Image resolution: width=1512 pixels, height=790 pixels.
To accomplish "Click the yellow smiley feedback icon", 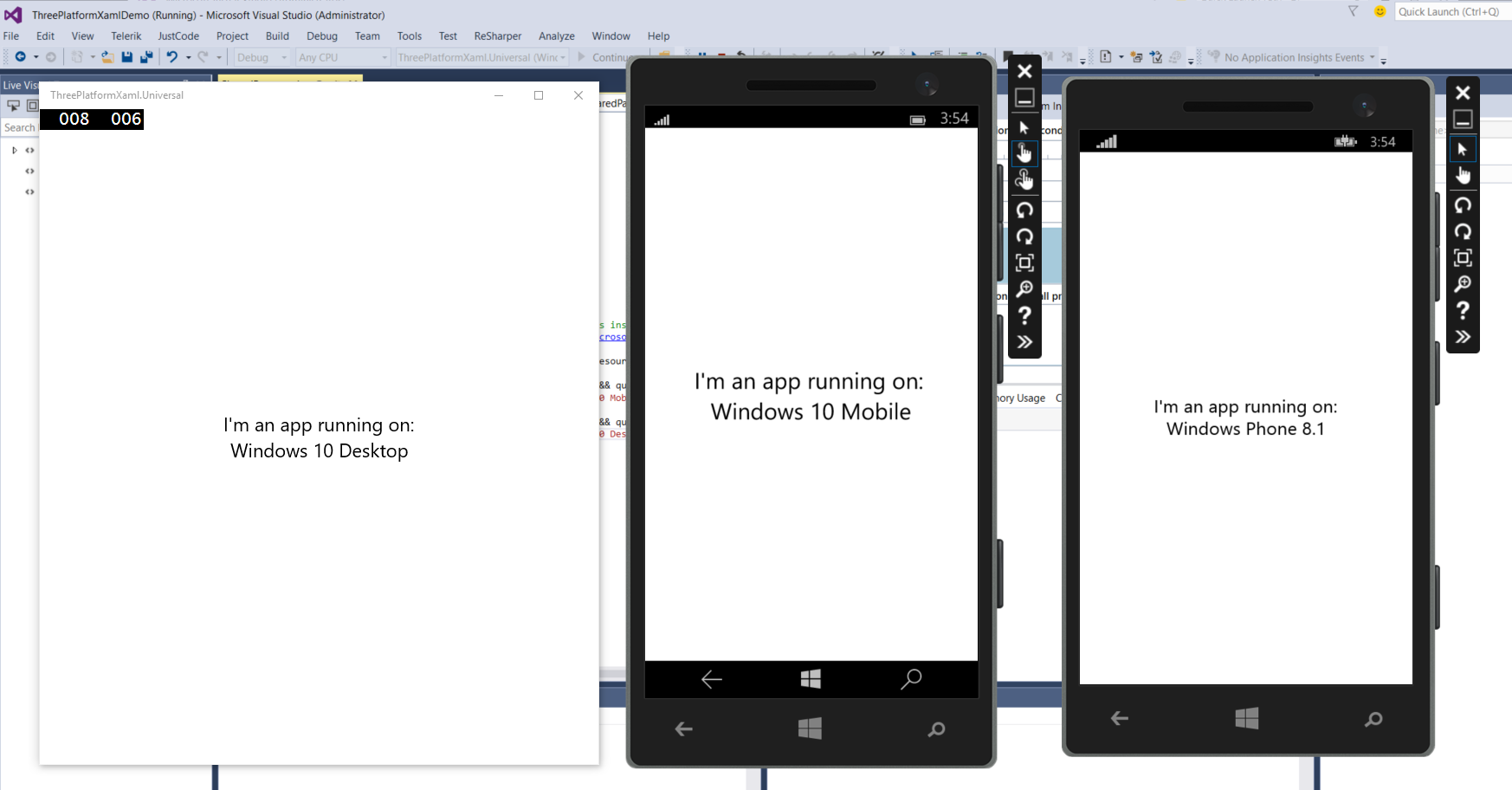I will [x=1380, y=11].
